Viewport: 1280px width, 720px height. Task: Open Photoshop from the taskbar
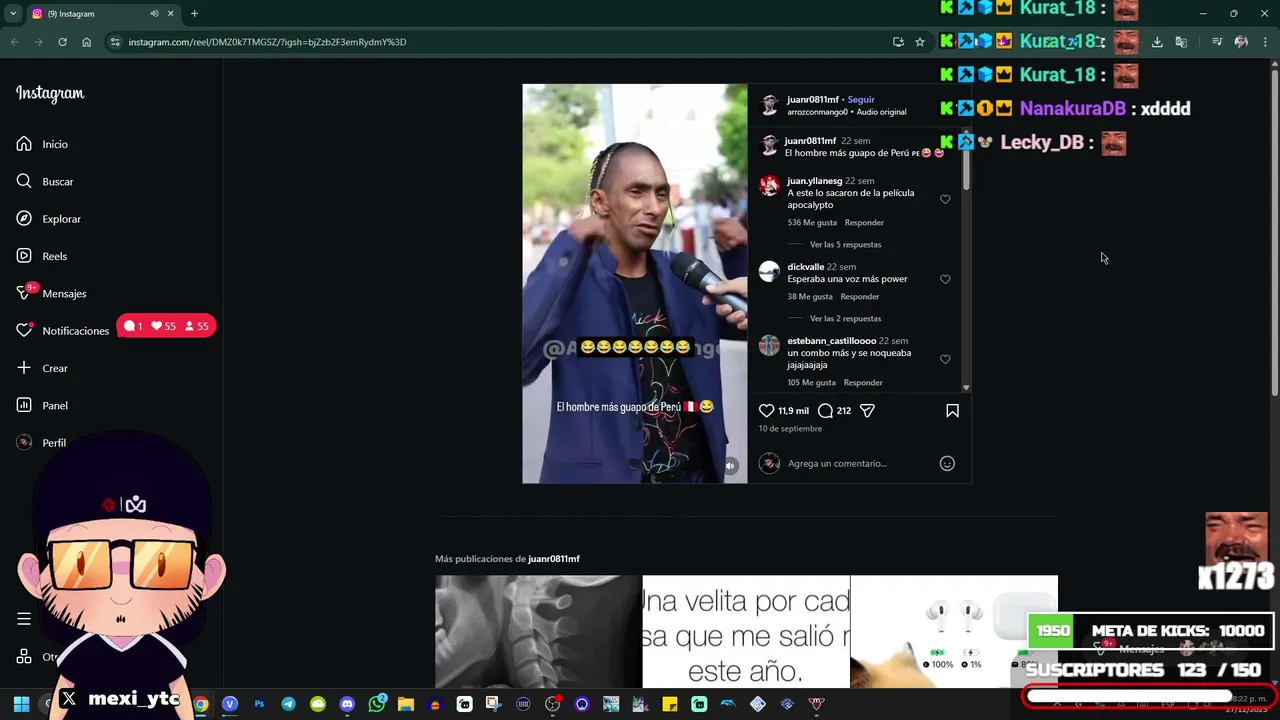(x=259, y=704)
